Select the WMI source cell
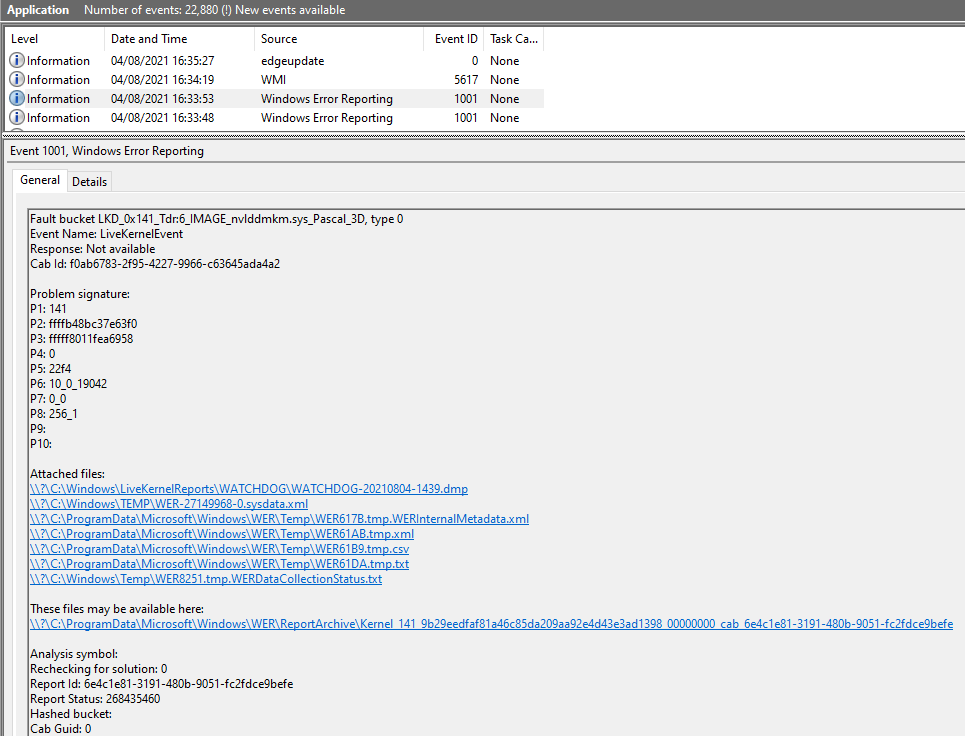This screenshot has width=965, height=738. point(273,80)
